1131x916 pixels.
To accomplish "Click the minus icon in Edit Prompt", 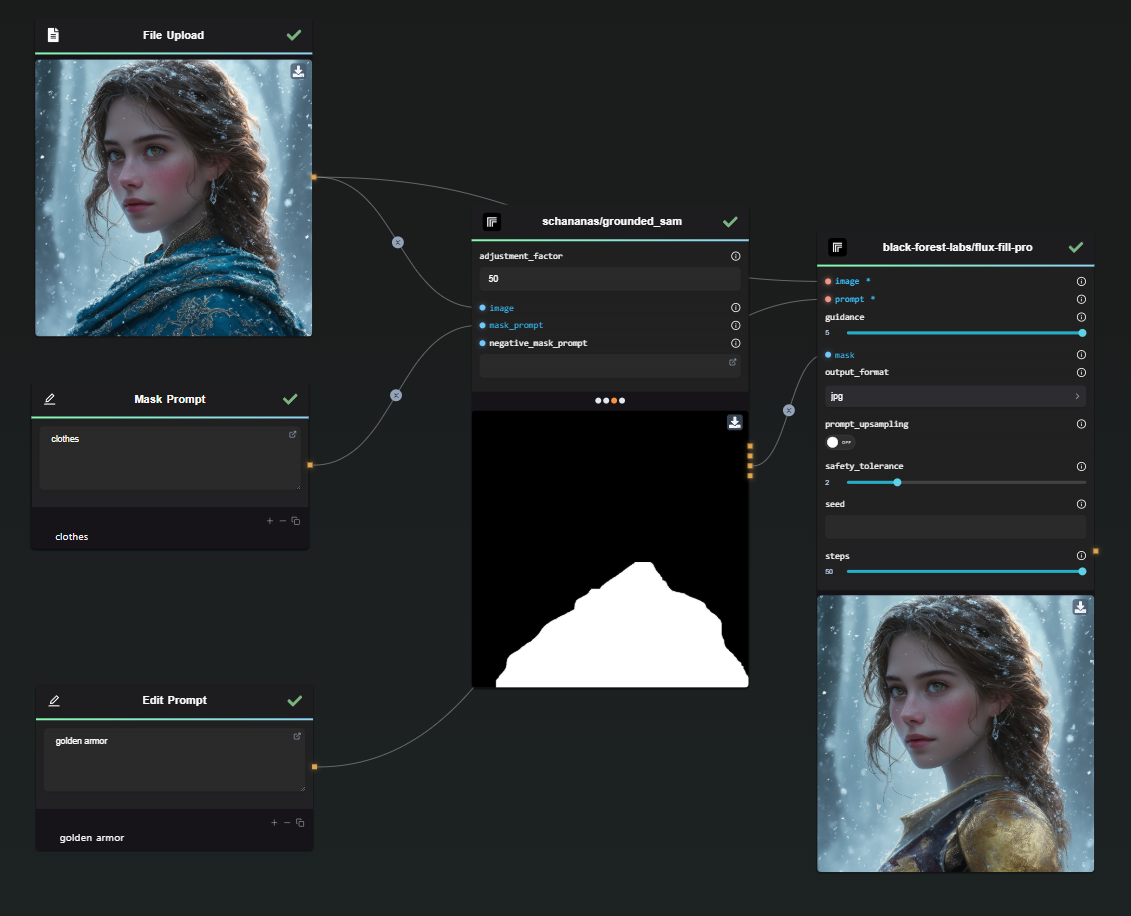I will tap(287, 822).
